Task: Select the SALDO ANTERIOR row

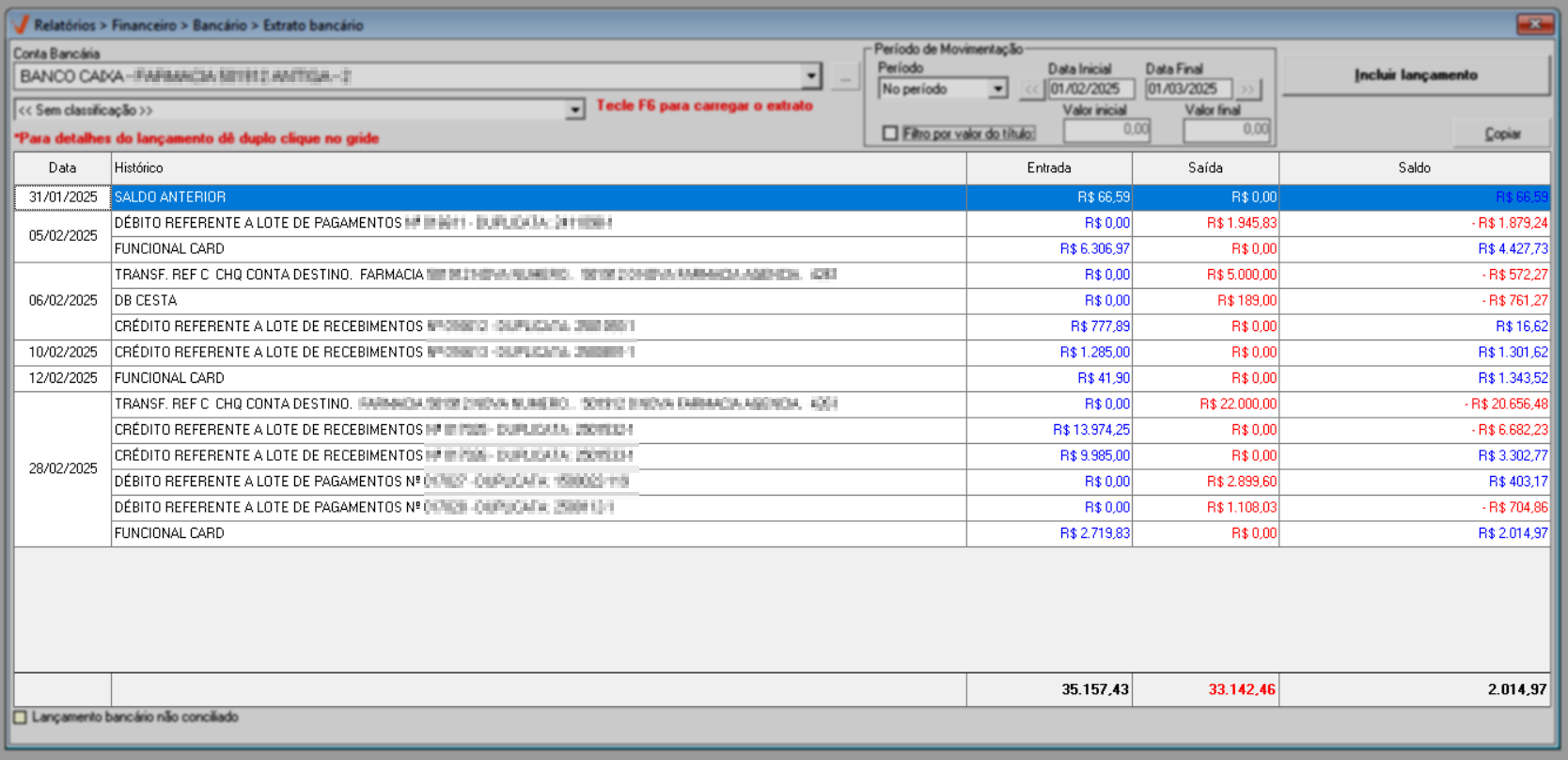Action: (x=538, y=198)
